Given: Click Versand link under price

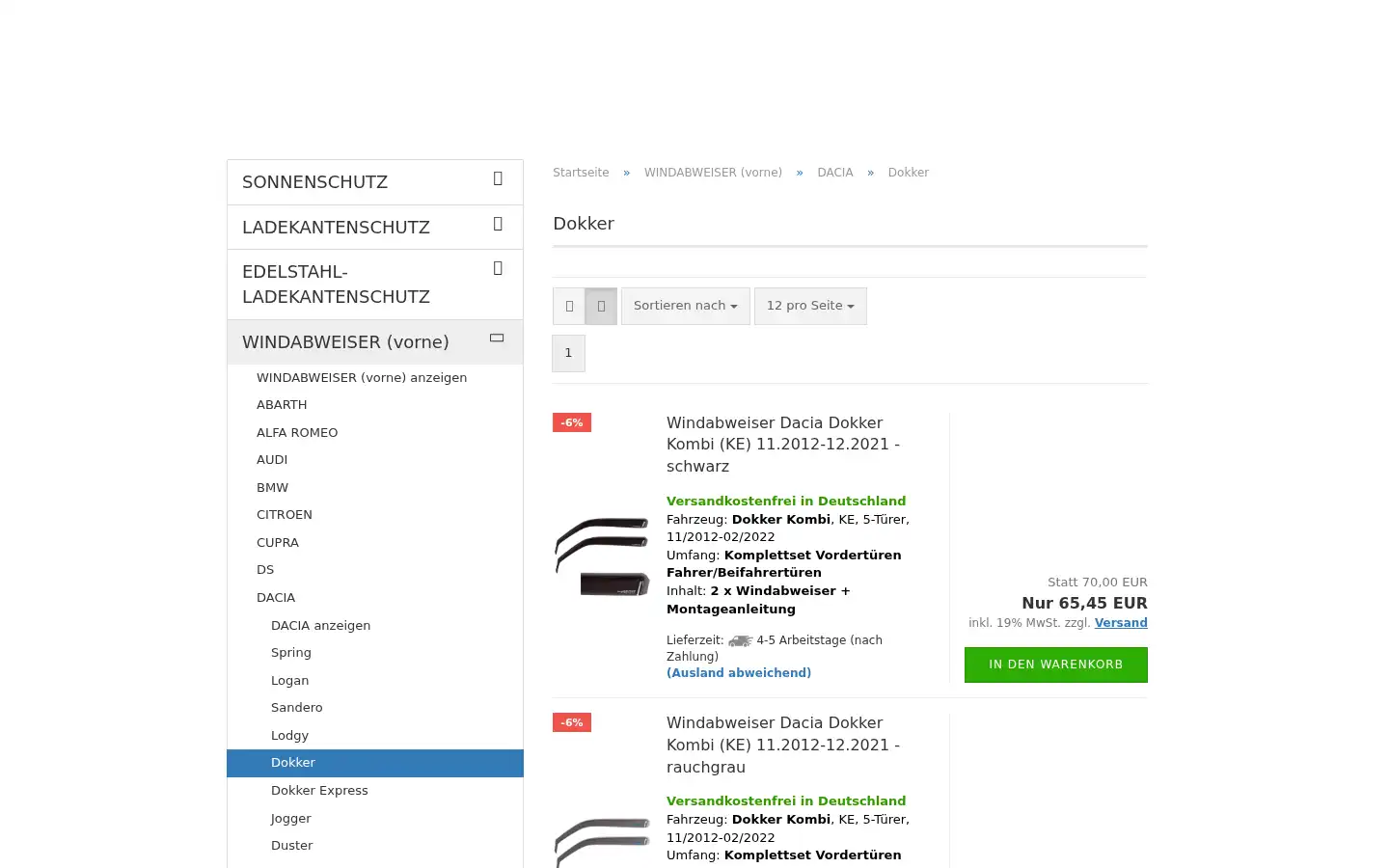Looking at the screenshot, I should tap(1121, 623).
